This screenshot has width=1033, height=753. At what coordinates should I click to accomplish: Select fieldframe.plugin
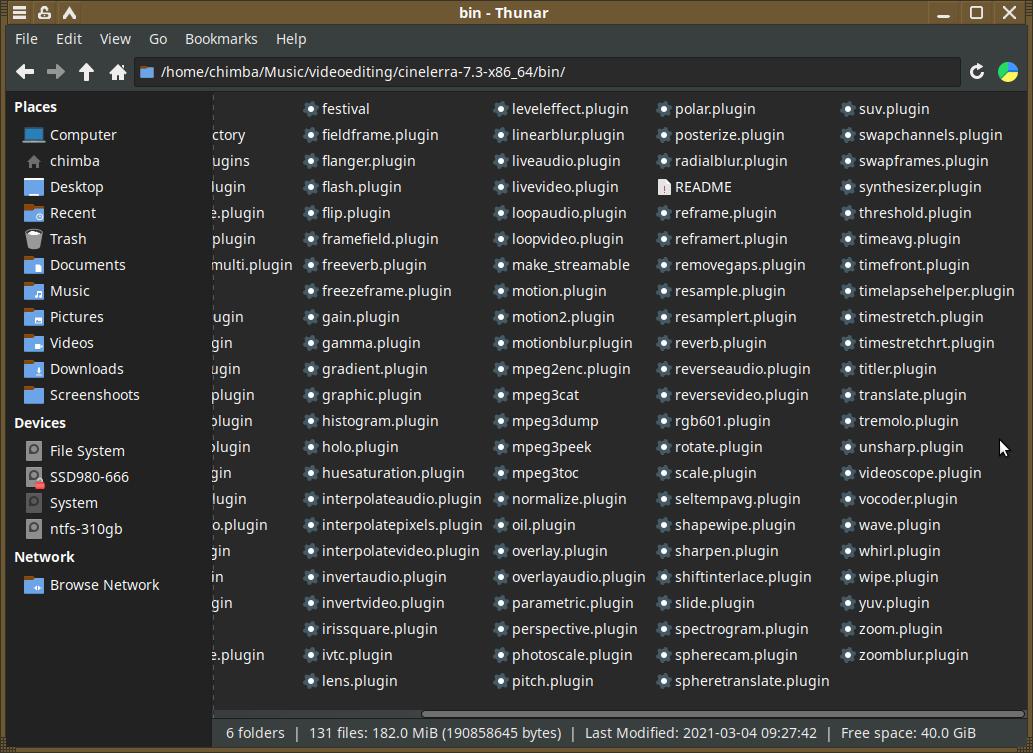pos(371,135)
